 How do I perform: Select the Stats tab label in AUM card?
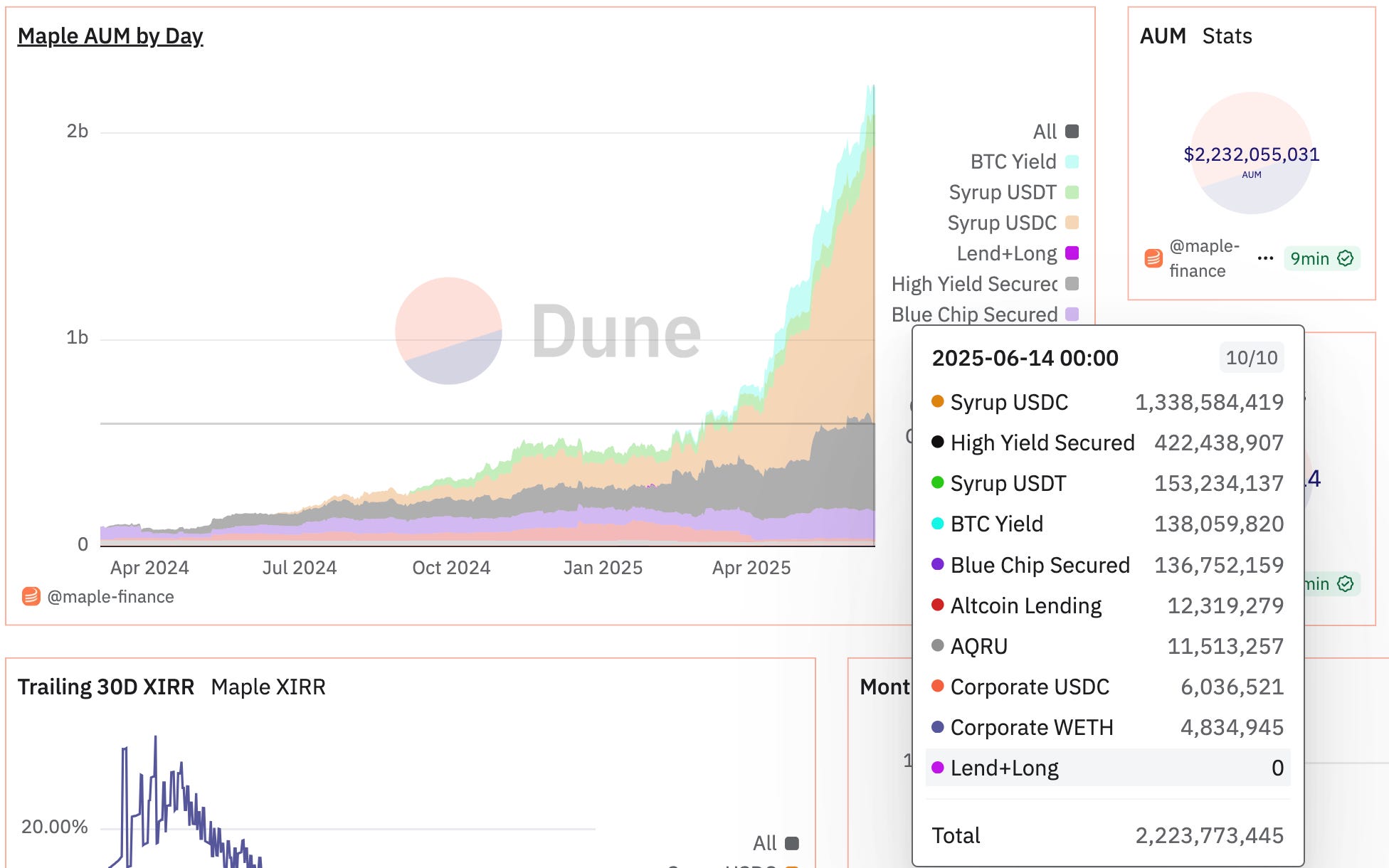(x=1227, y=36)
